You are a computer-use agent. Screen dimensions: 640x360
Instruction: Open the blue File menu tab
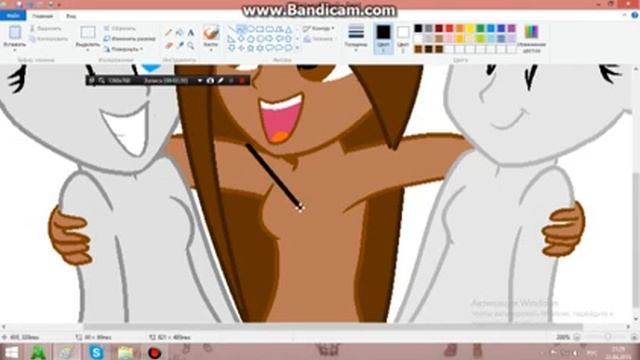(x=13, y=16)
